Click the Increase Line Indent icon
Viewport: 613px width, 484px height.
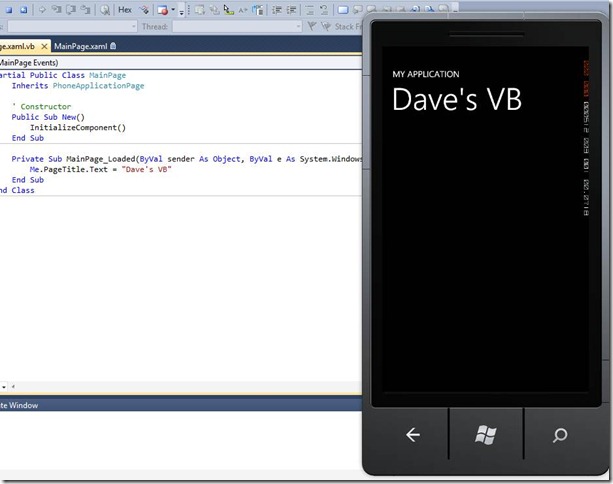point(292,10)
